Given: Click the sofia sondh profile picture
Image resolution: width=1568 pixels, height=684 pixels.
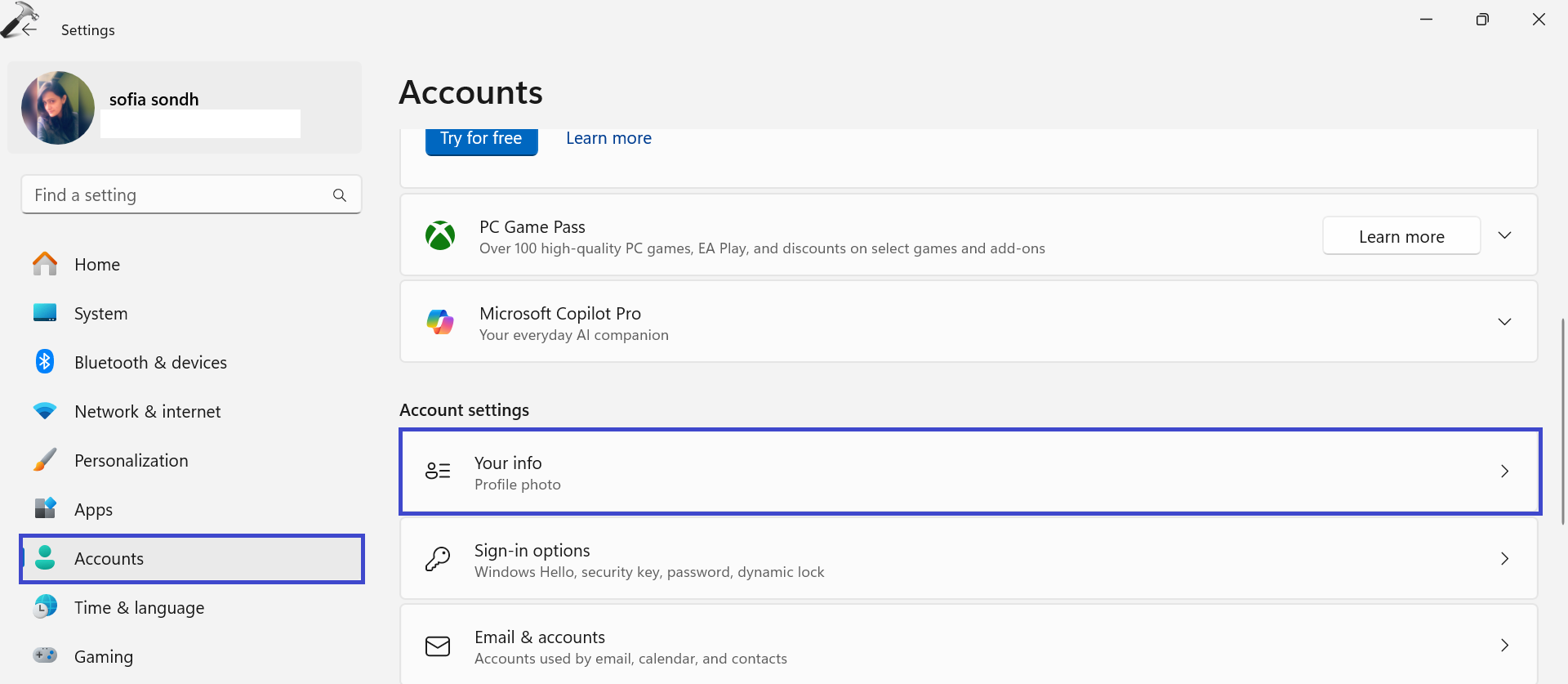Looking at the screenshot, I should point(58,108).
